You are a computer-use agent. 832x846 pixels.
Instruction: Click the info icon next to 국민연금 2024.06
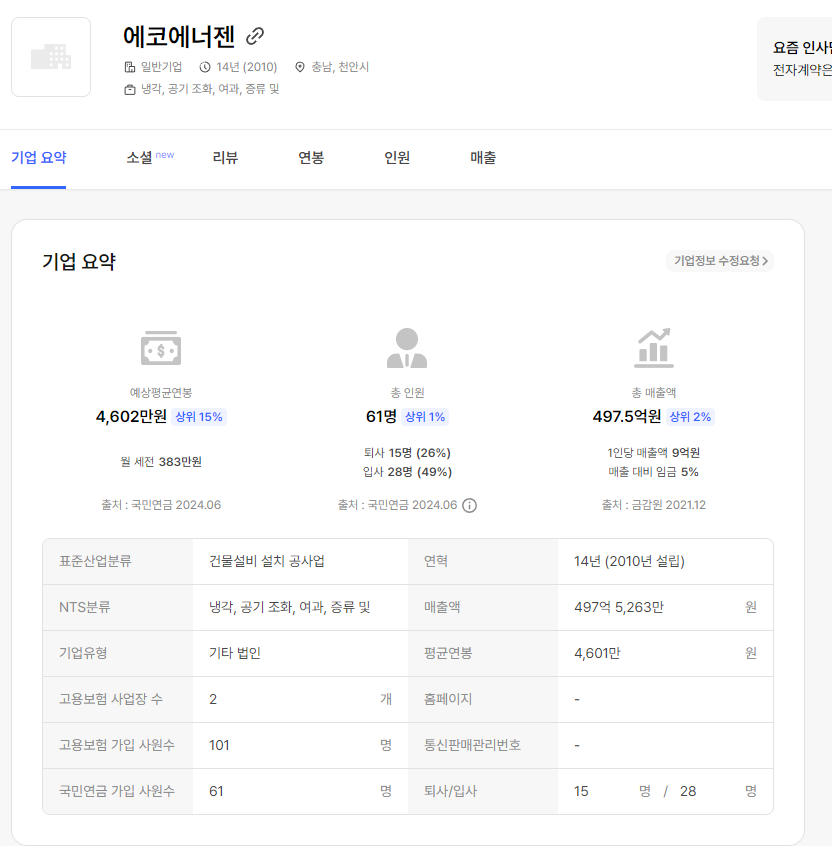[x=469, y=506]
